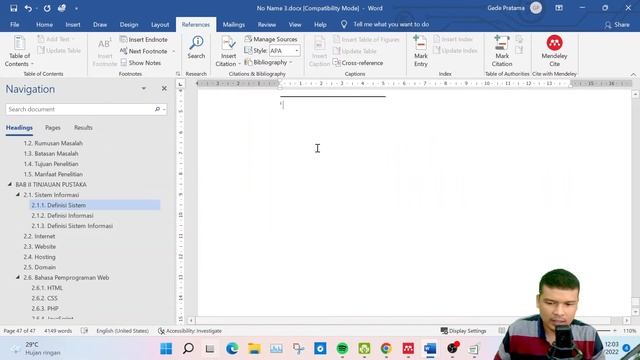Image resolution: width=640 pixels, height=360 pixels.
Task: Open the Results tab in Navigation
Action: coord(83,128)
